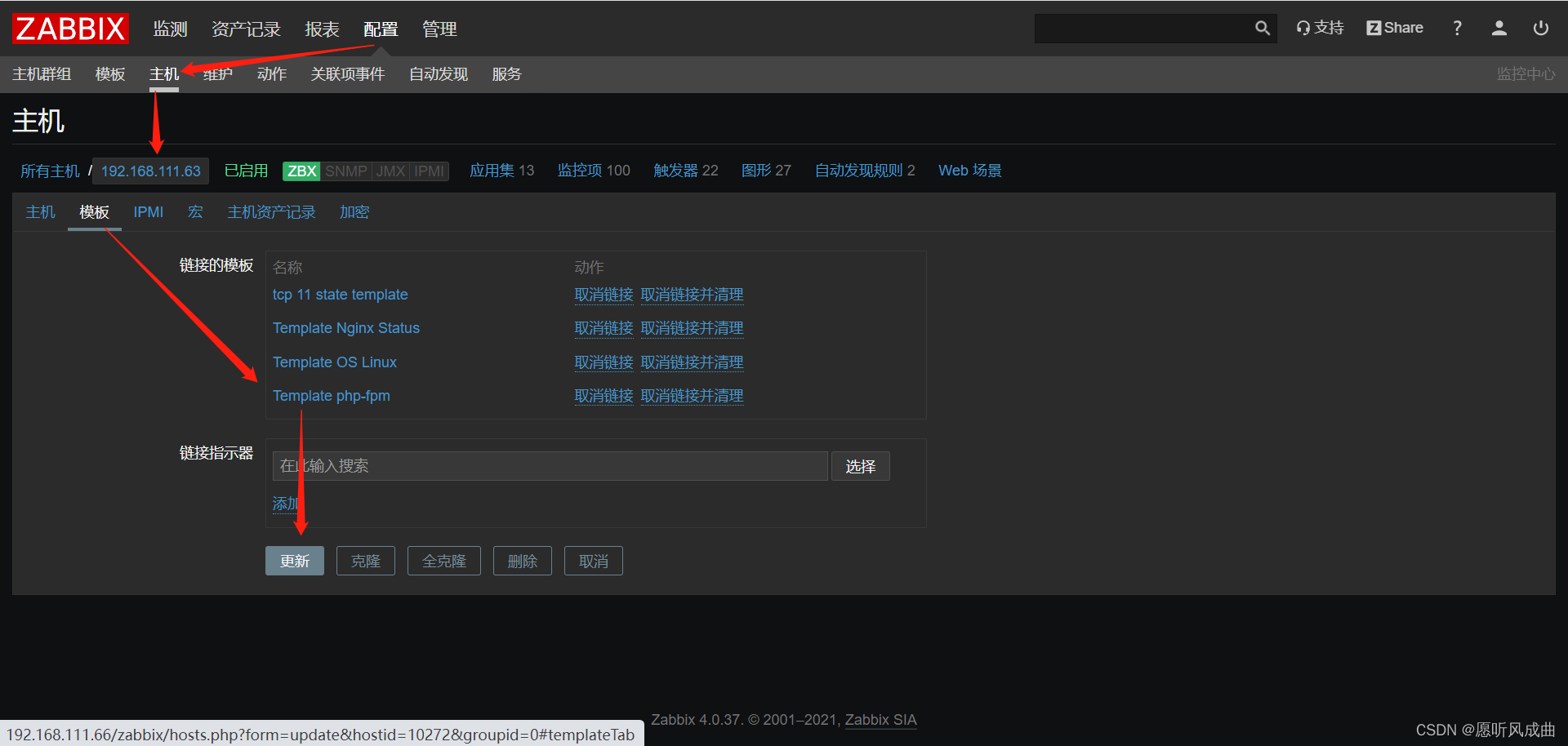Image resolution: width=1568 pixels, height=746 pixels.
Task: Click the 已启用 status link
Action: coord(246,171)
